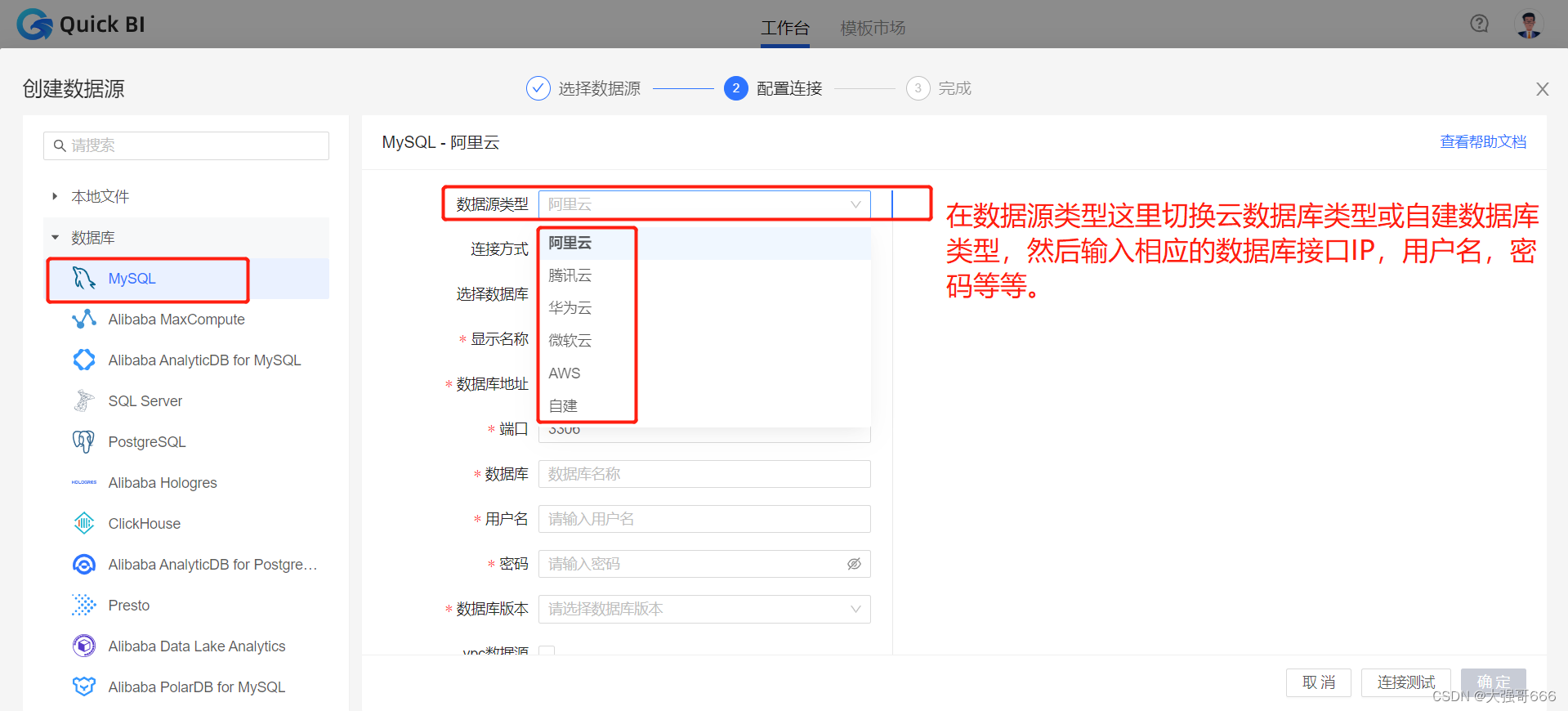
Task: Click the step 3 完成 circle
Action: (918, 88)
